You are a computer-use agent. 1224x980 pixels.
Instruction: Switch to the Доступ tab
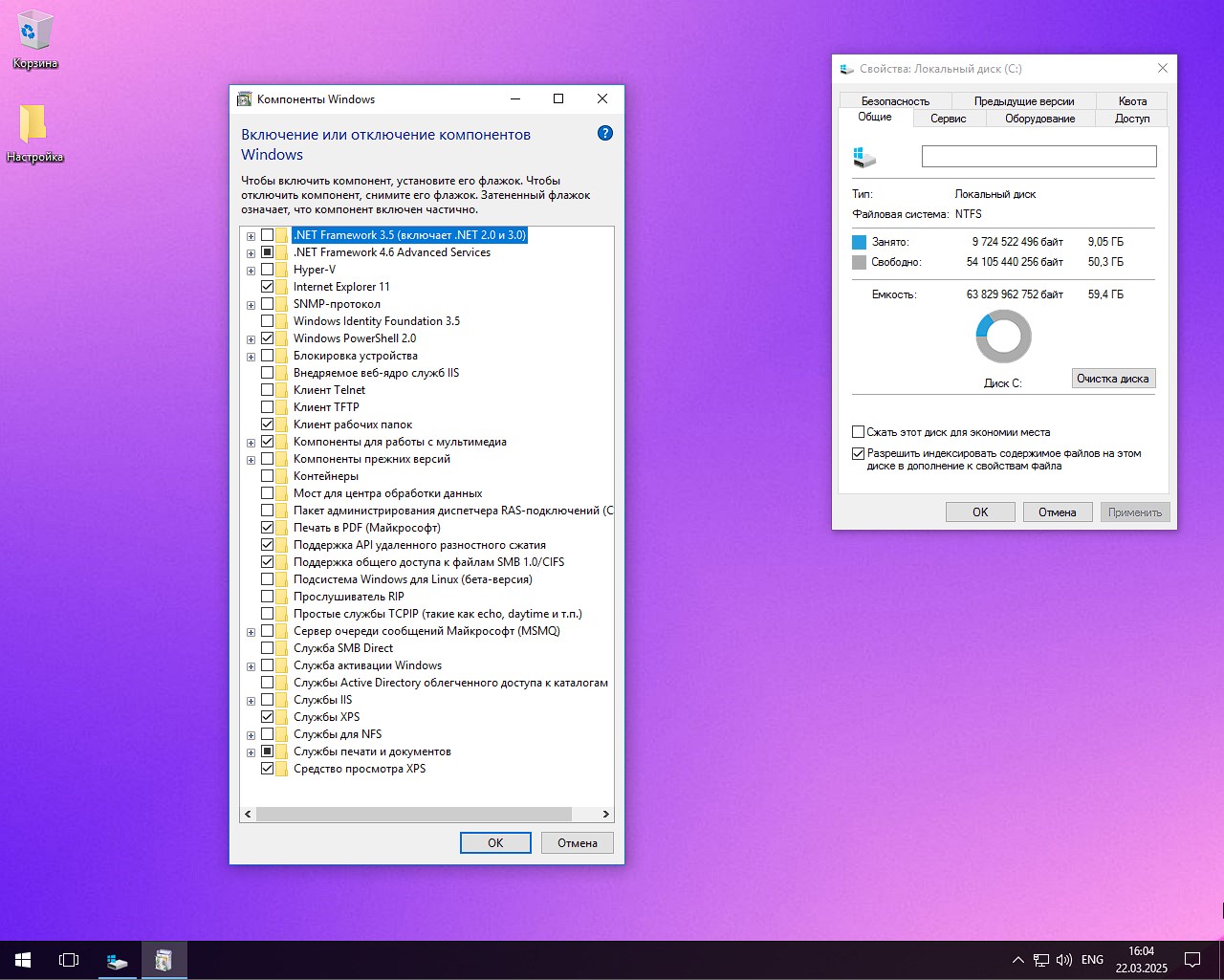coord(1132,119)
